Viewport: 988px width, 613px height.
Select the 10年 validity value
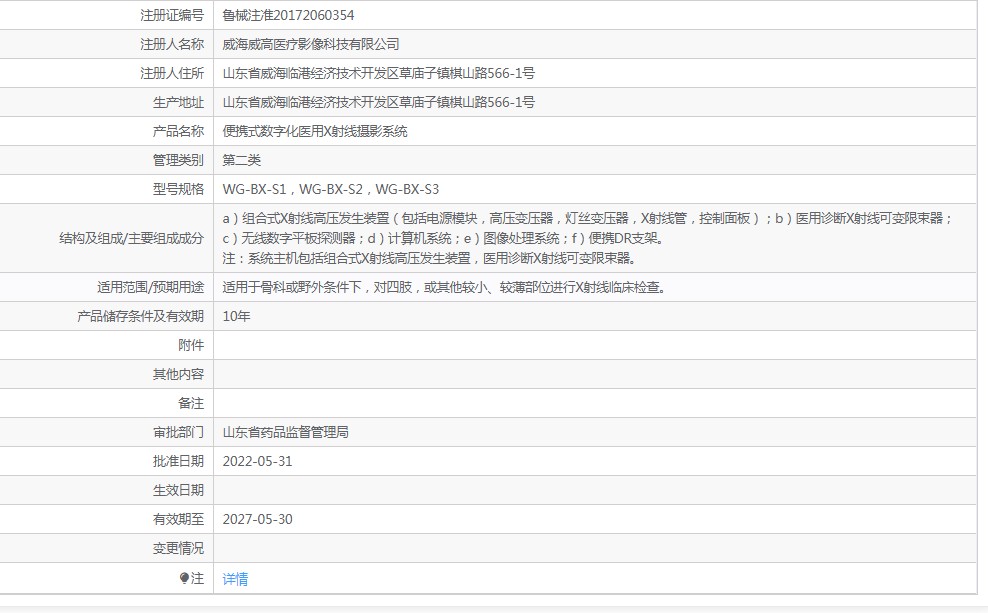point(236,316)
